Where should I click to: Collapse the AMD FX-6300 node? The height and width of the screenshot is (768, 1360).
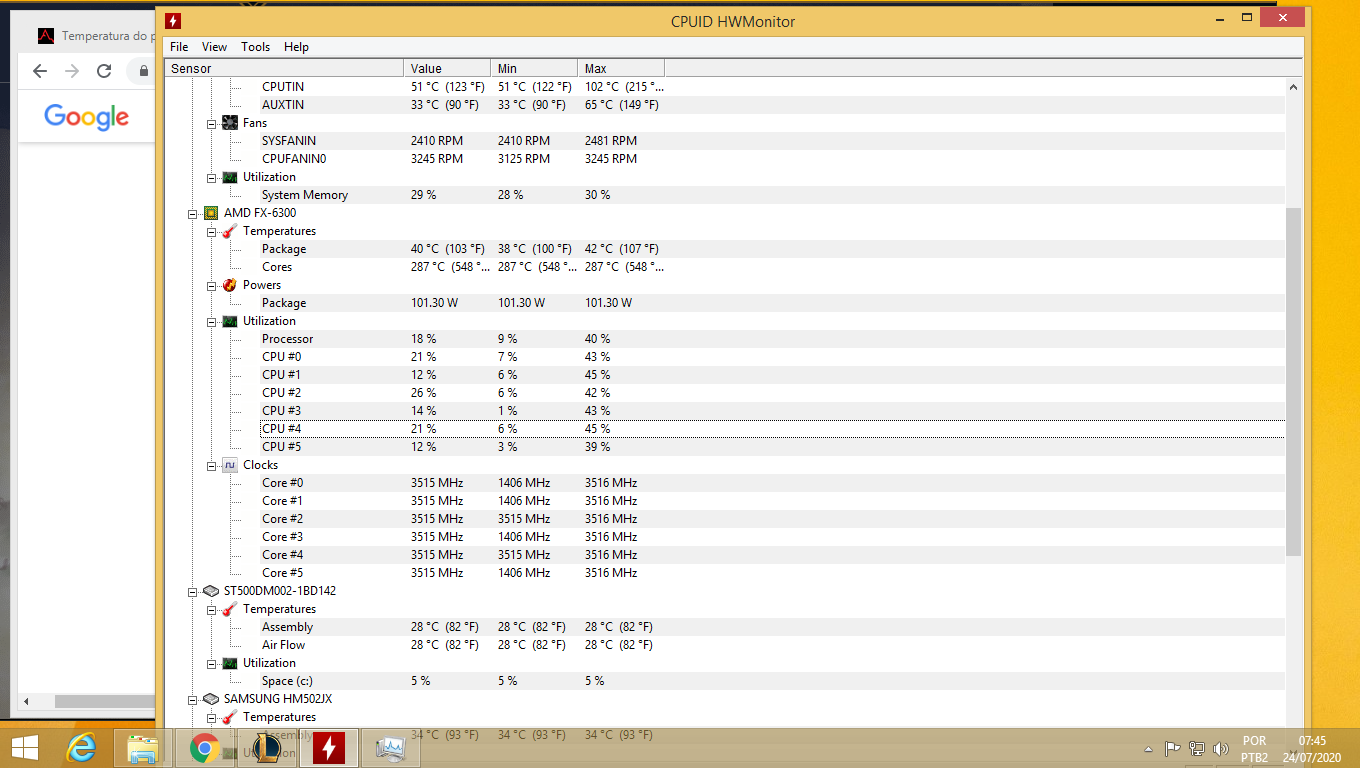193,214
